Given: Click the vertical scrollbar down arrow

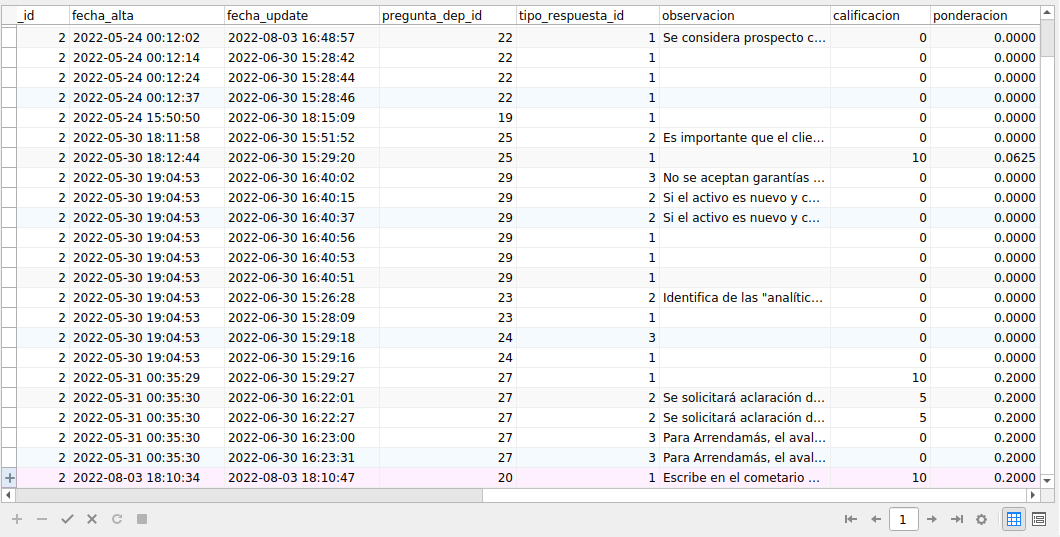Looking at the screenshot, I should pos(1050,478).
